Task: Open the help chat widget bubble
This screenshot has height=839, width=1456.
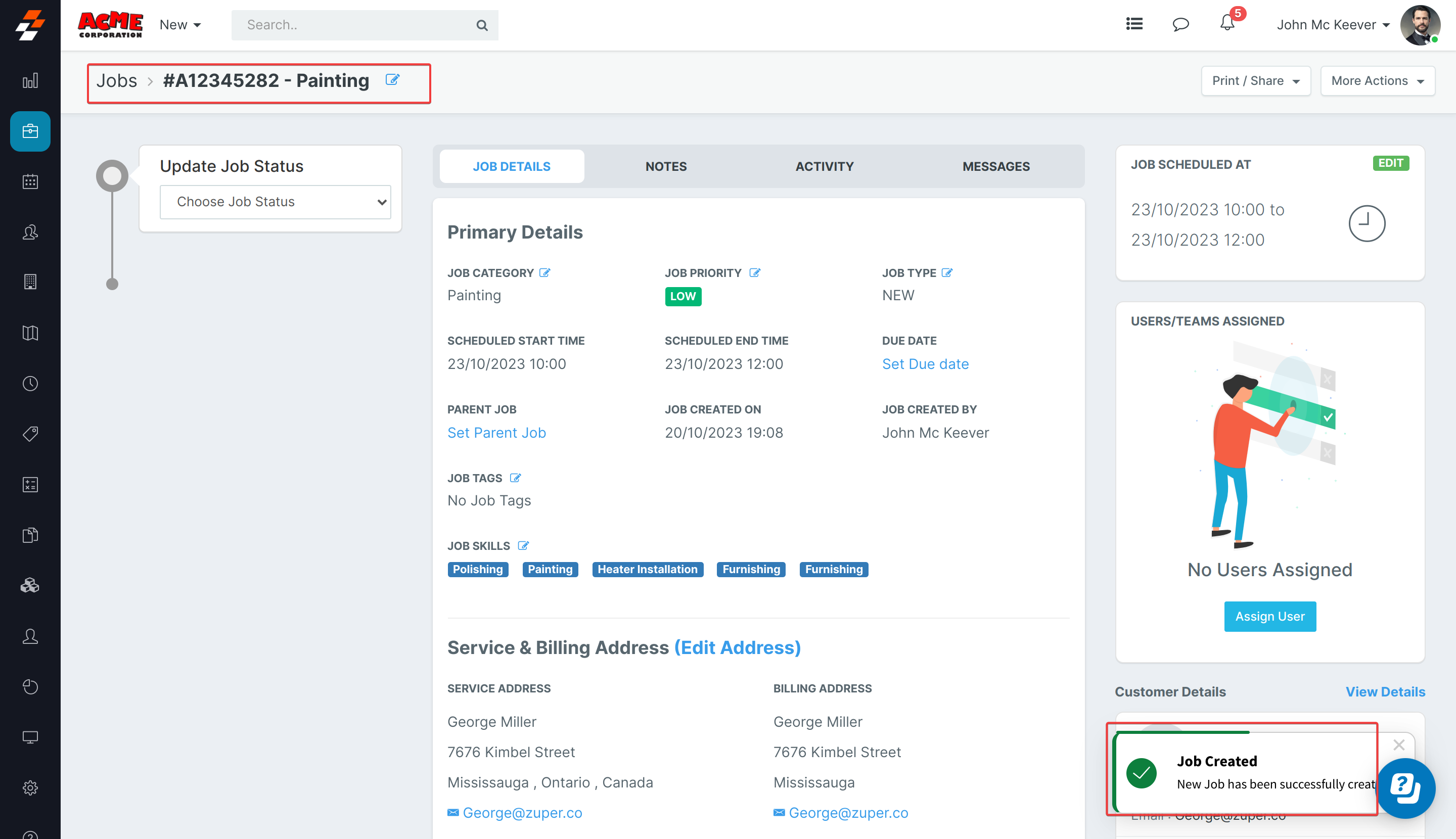Action: [1405, 788]
